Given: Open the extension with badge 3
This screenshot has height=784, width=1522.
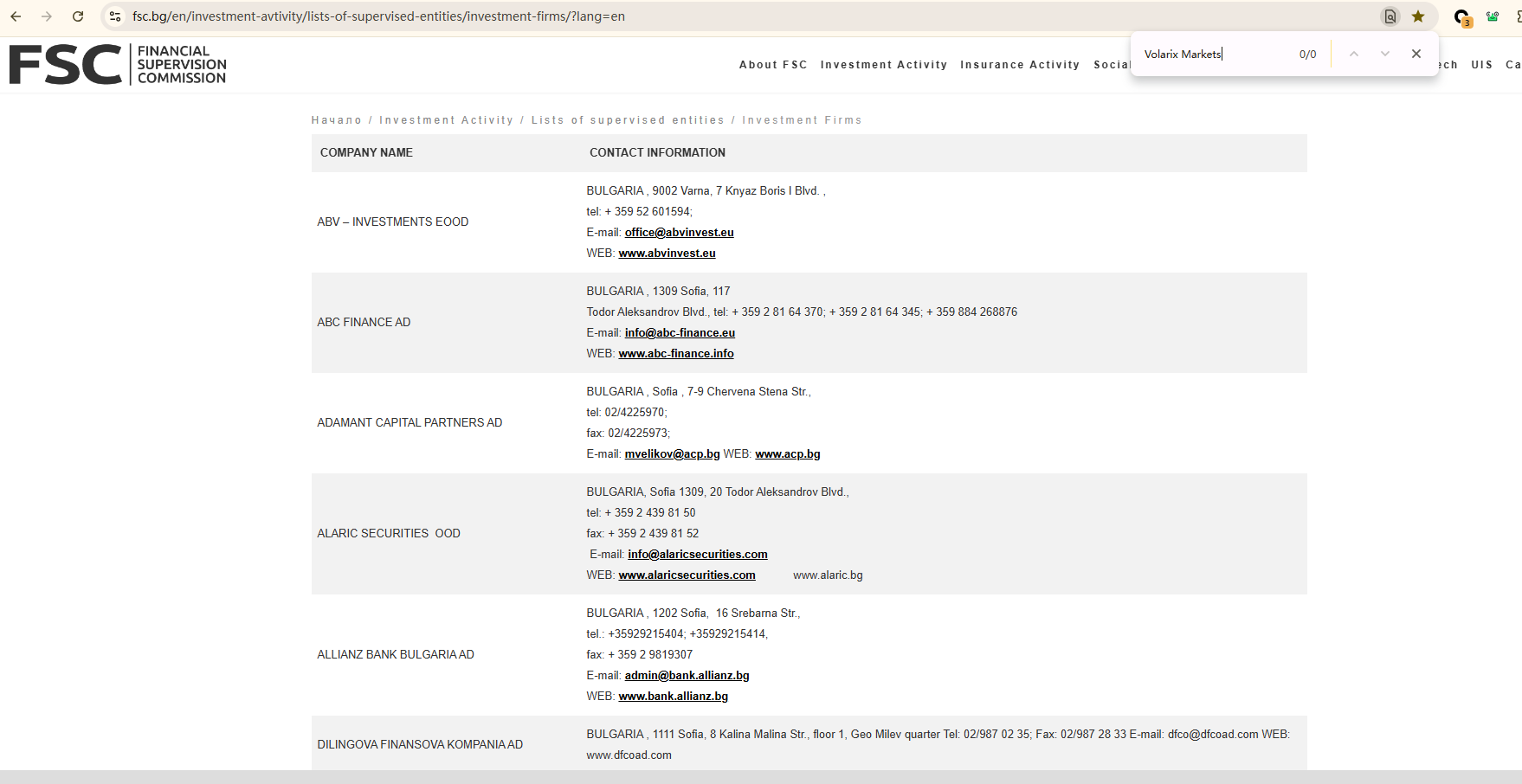Looking at the screenshot, I should tap(1461, 17).
